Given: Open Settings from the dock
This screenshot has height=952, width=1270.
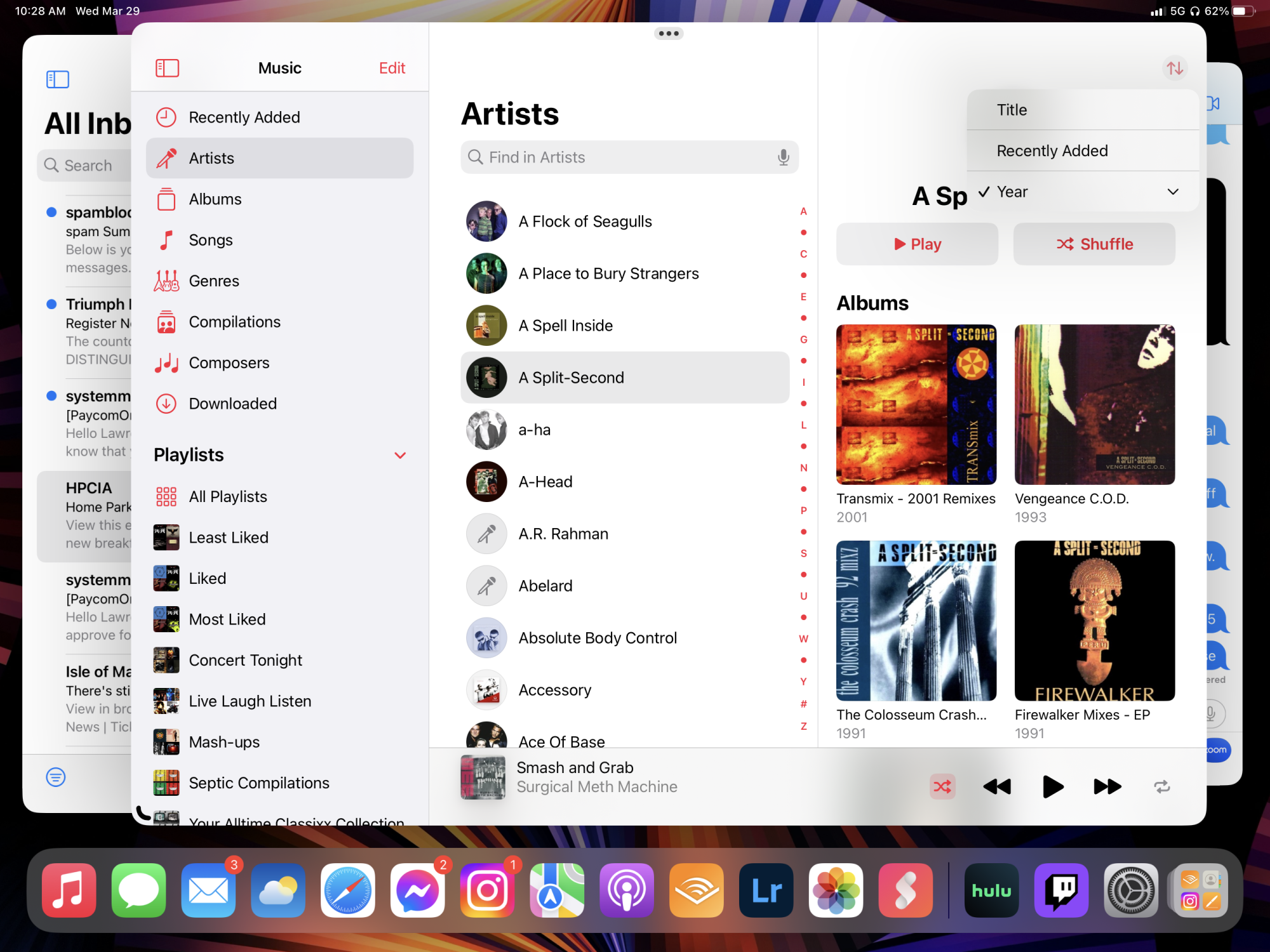Looking at the screenshot, I should [x=1131, y=890].
